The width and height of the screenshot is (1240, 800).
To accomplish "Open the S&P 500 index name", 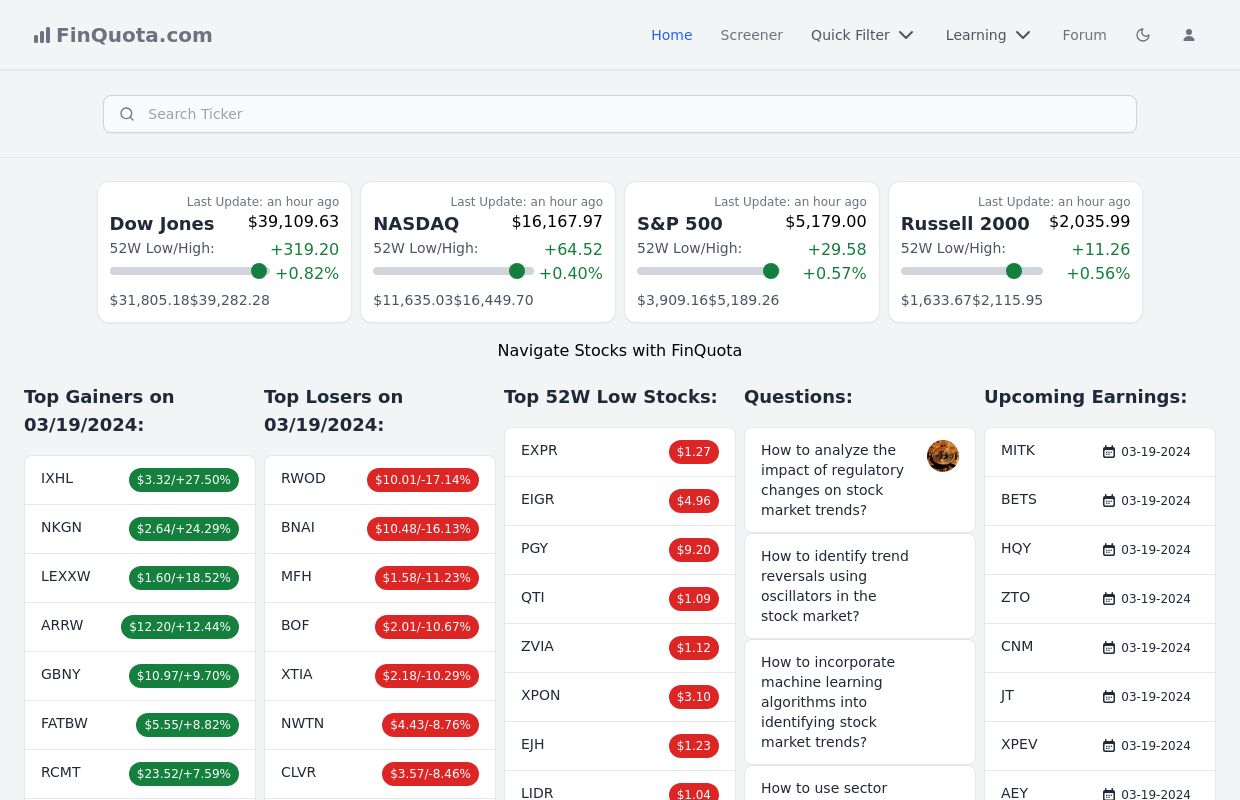I will pyautogui.click(x=680, y=224).
